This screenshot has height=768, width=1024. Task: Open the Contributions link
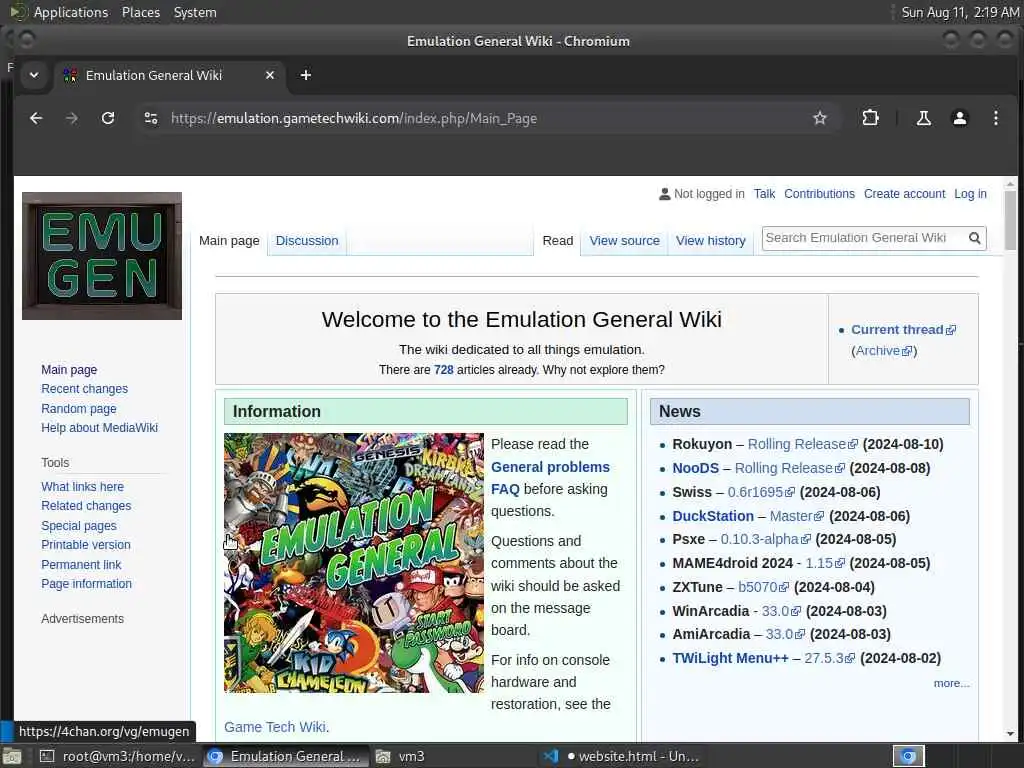pos(819,193)
